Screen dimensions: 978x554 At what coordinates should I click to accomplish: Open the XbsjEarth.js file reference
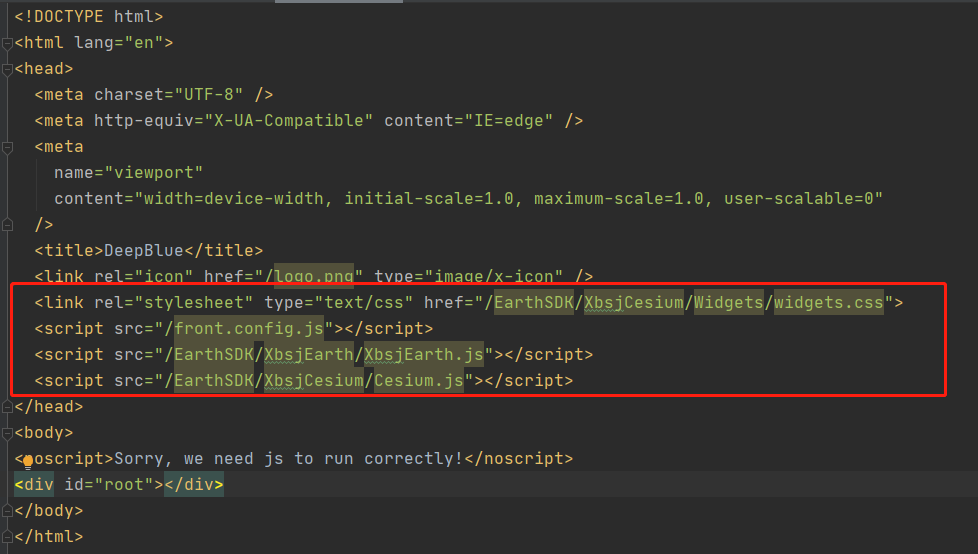424,354
